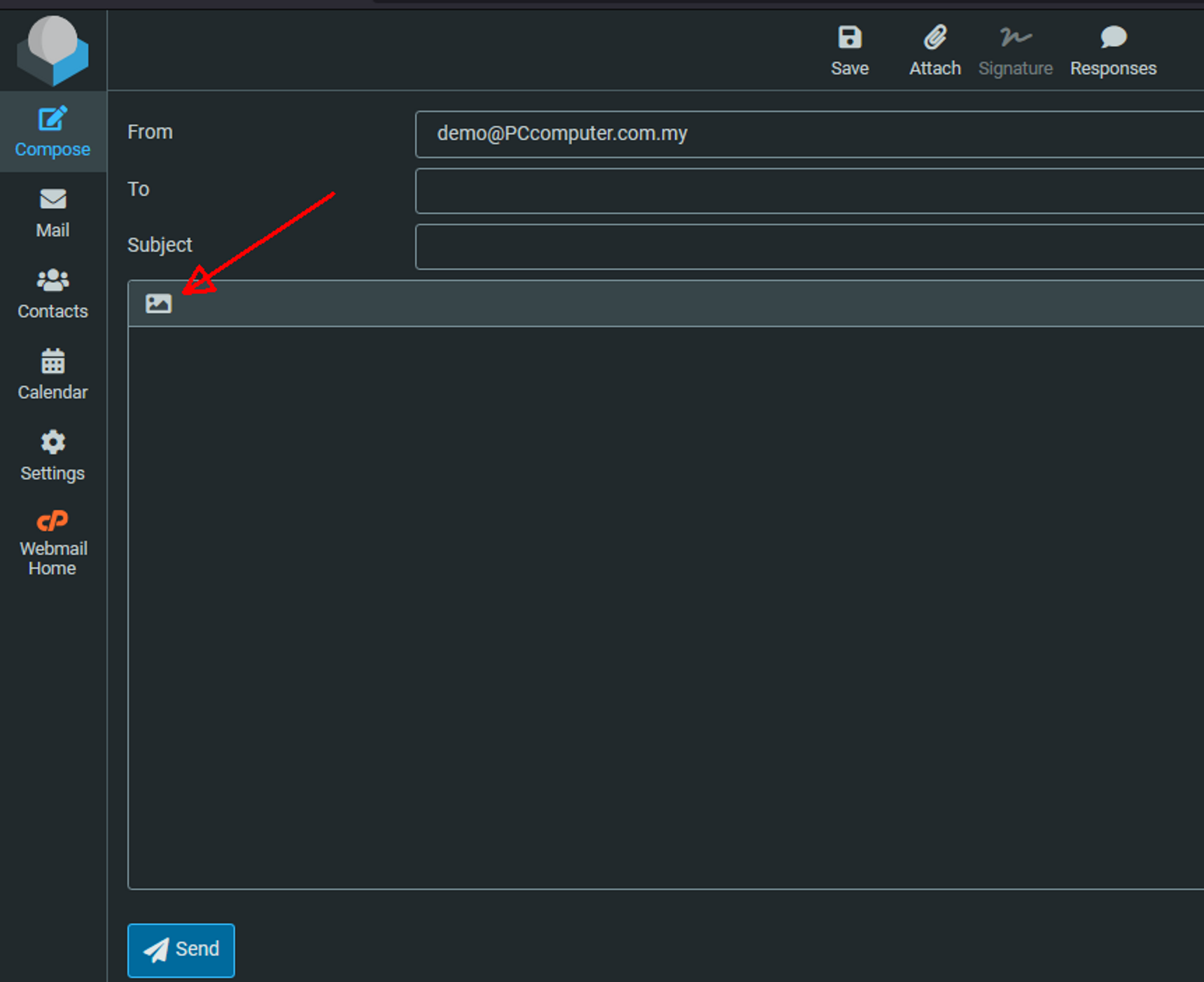Toggle the HTML editor image icon
The height and width of the screenshot is (982, 1204).
[x=158, y=304]
